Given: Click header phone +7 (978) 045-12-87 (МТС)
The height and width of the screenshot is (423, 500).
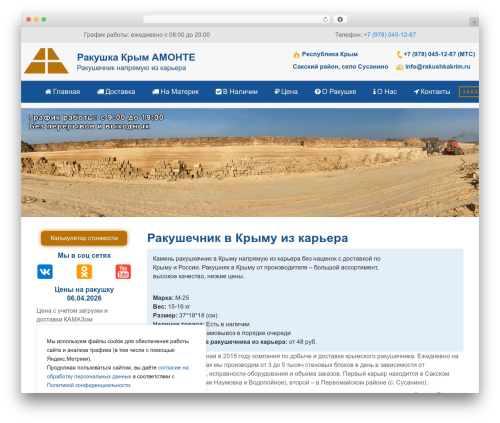Looking at the screenshot, I should 439,54.
